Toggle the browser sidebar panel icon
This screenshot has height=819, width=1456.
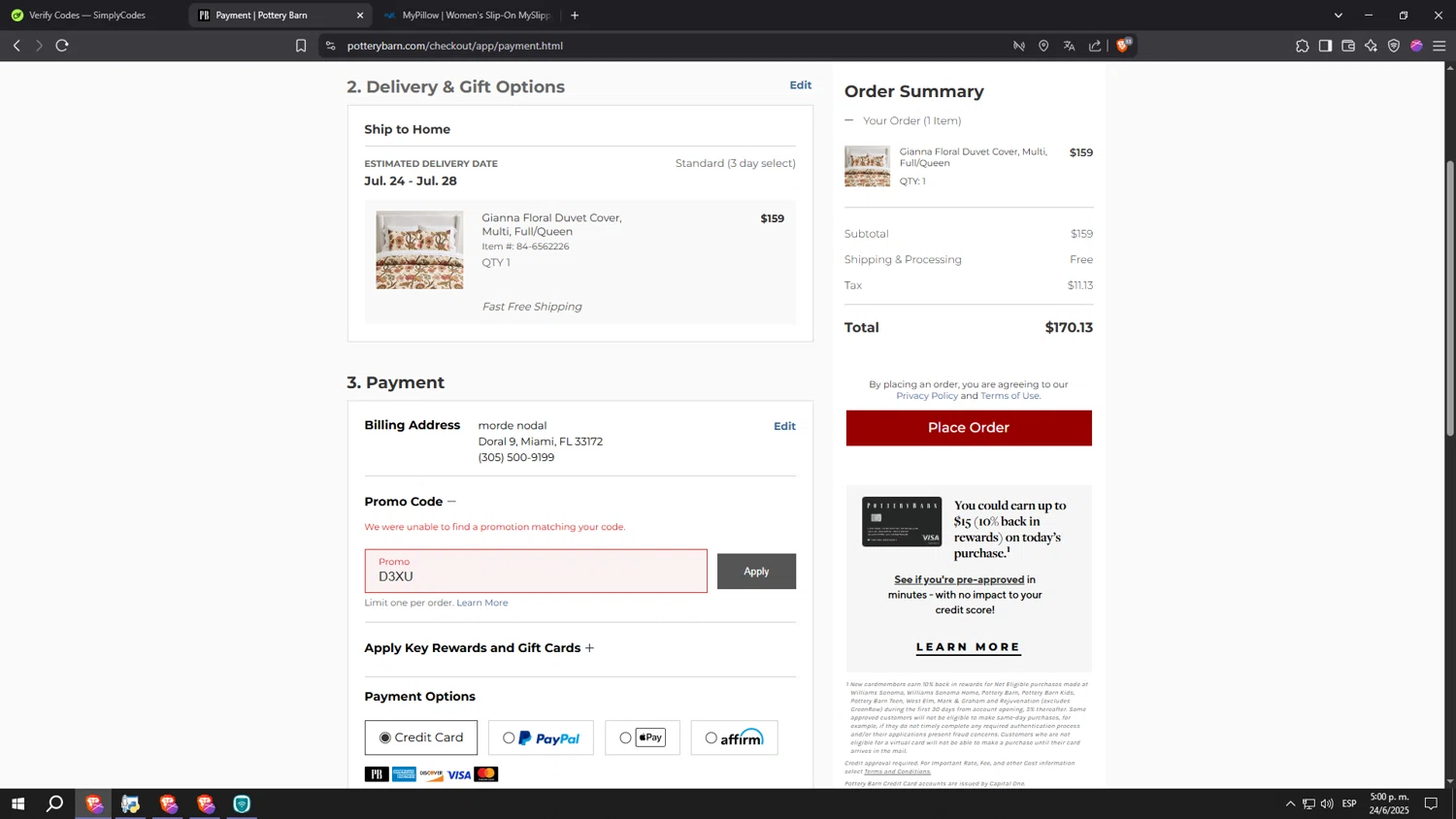tap(1325, 46)
